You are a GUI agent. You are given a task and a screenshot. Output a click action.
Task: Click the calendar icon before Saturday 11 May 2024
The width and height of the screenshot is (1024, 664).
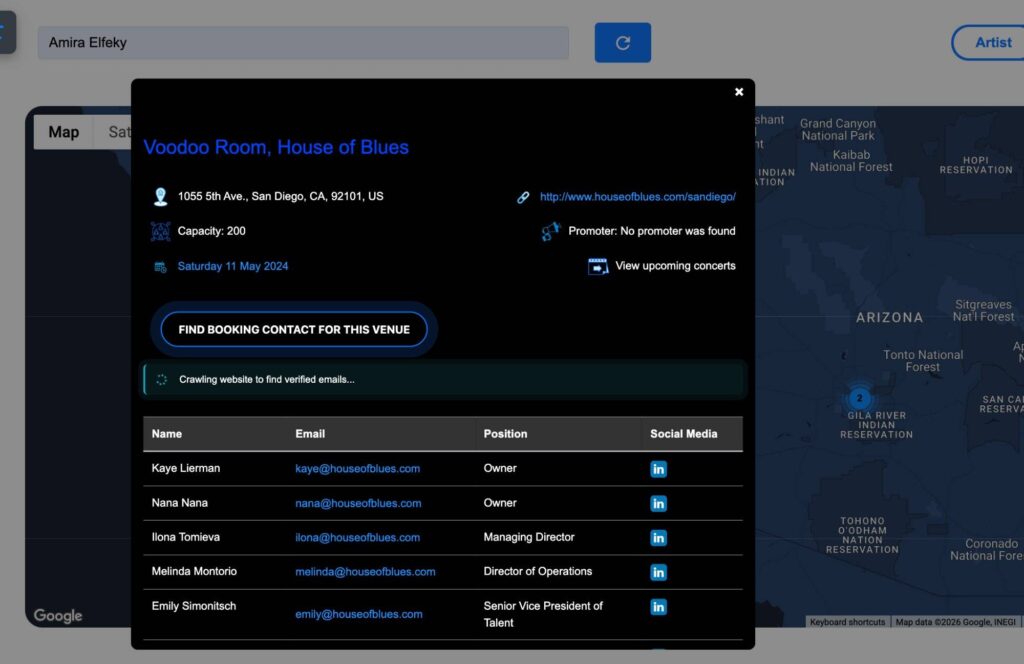[159, 266]
